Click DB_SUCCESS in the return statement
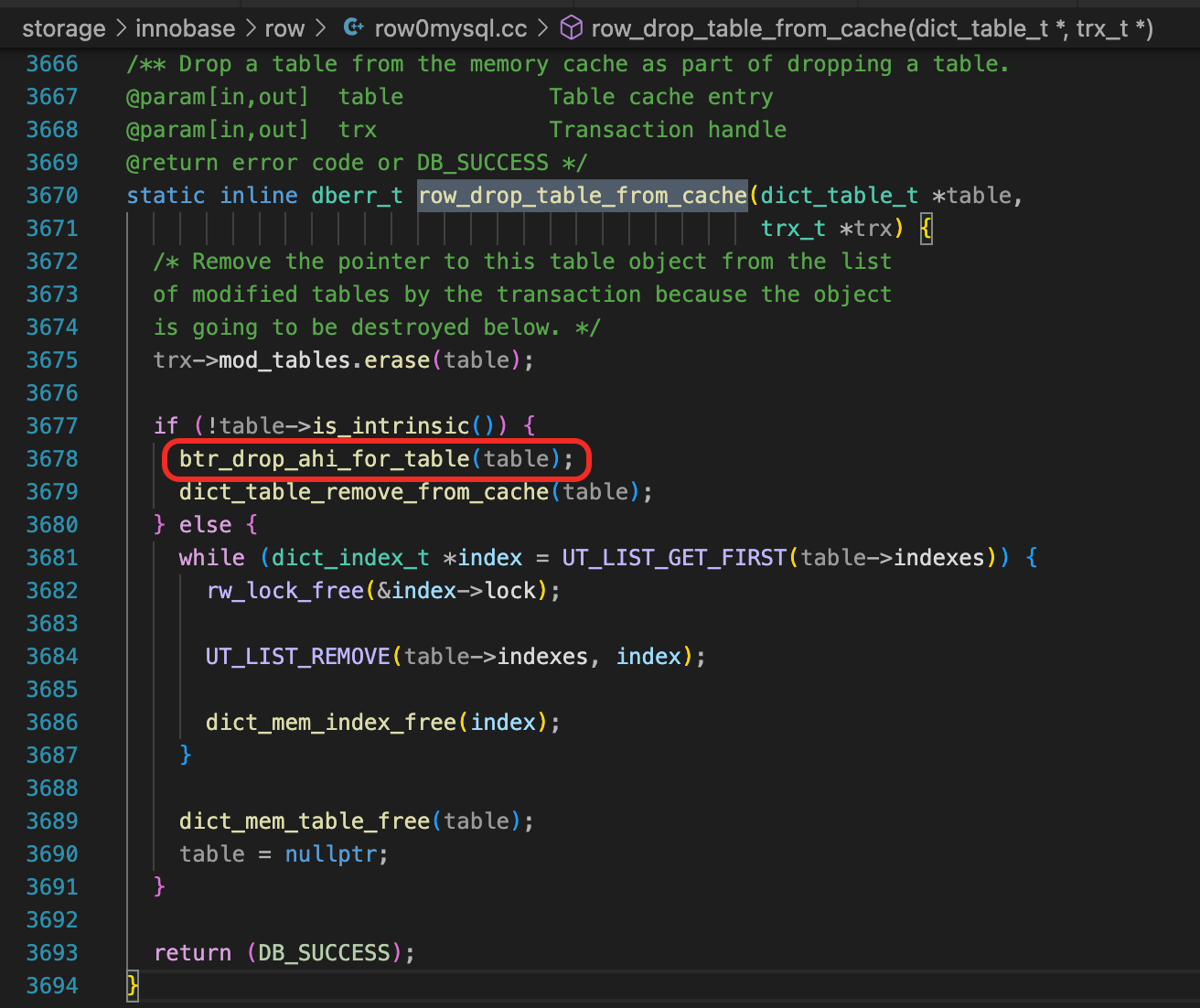Viewport: 1200px width, 1008px height. (324, 952)
